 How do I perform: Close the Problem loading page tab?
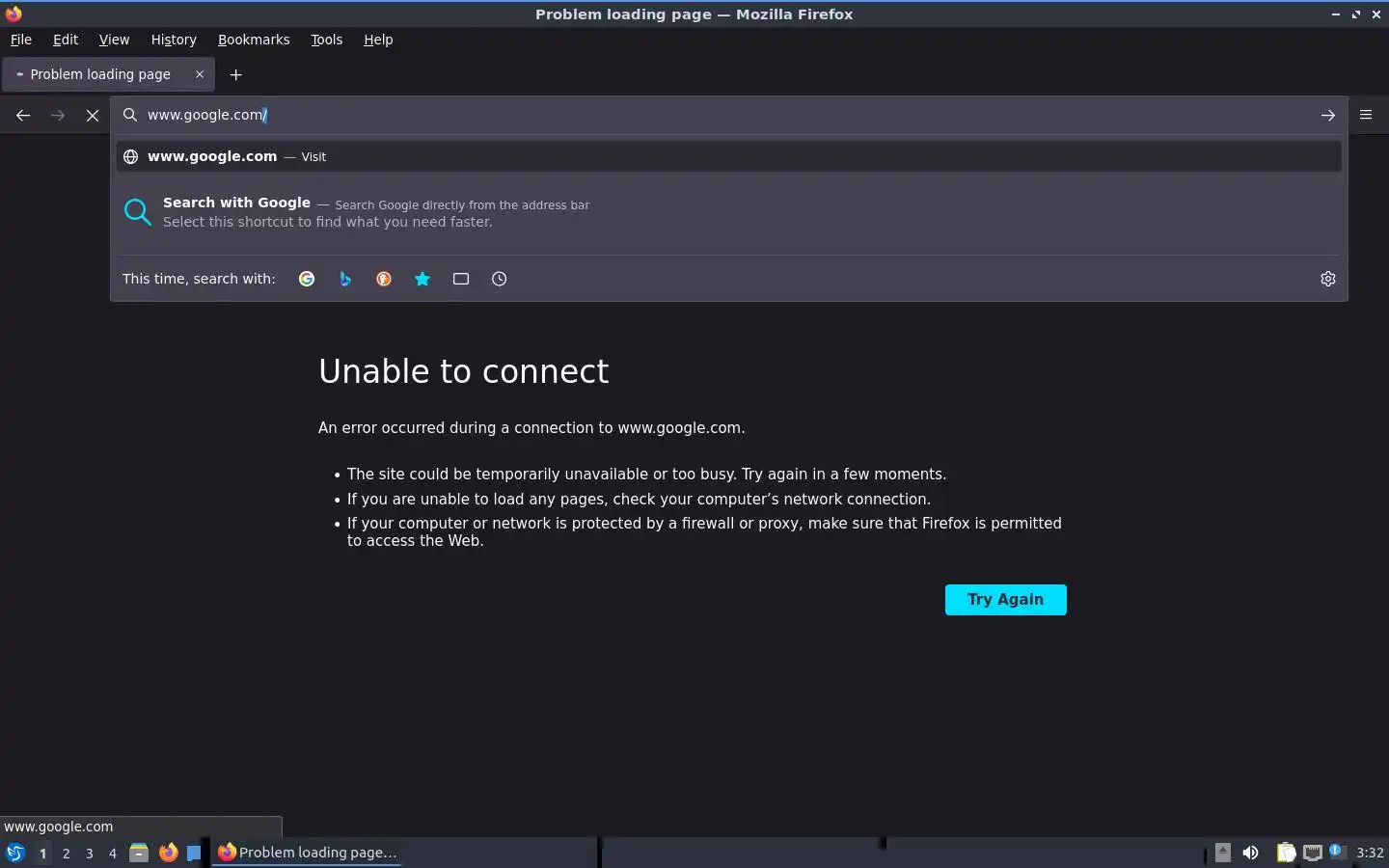pos(200,74)
